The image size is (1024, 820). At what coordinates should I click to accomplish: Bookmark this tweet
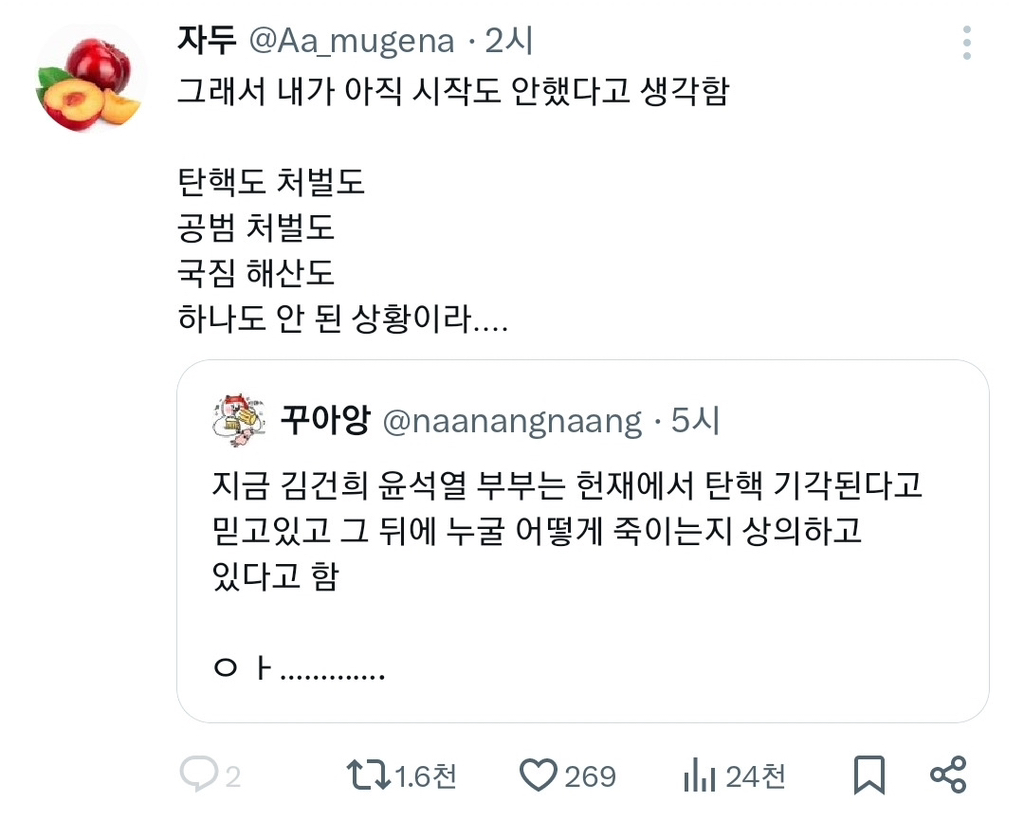869,775
